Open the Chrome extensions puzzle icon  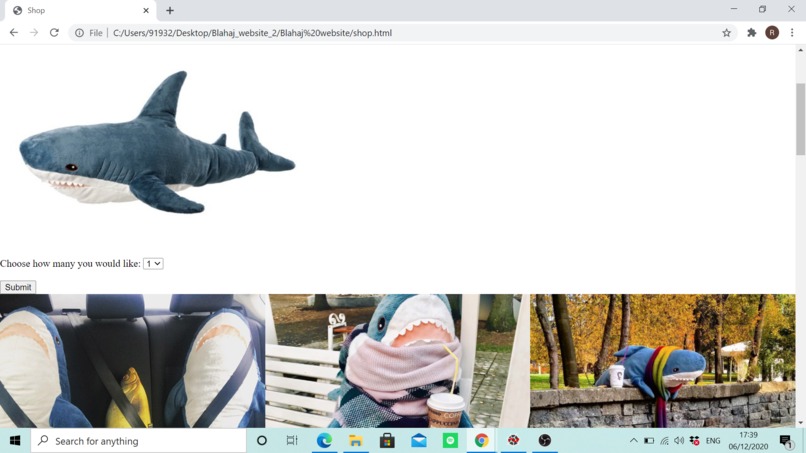[x=752, y=33]
